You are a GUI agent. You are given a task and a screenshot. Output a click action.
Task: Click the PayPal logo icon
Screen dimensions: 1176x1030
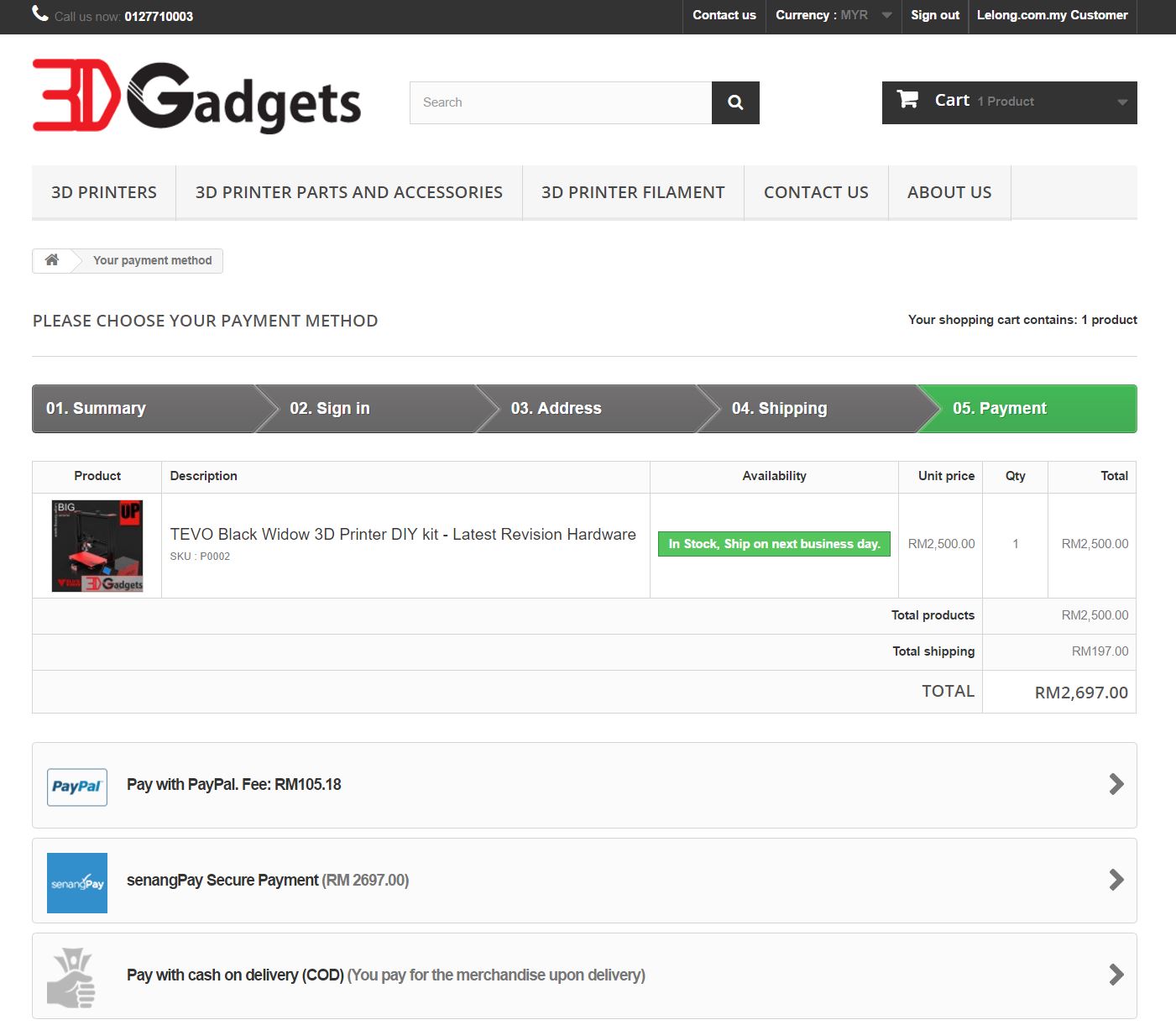pos(77,787)
